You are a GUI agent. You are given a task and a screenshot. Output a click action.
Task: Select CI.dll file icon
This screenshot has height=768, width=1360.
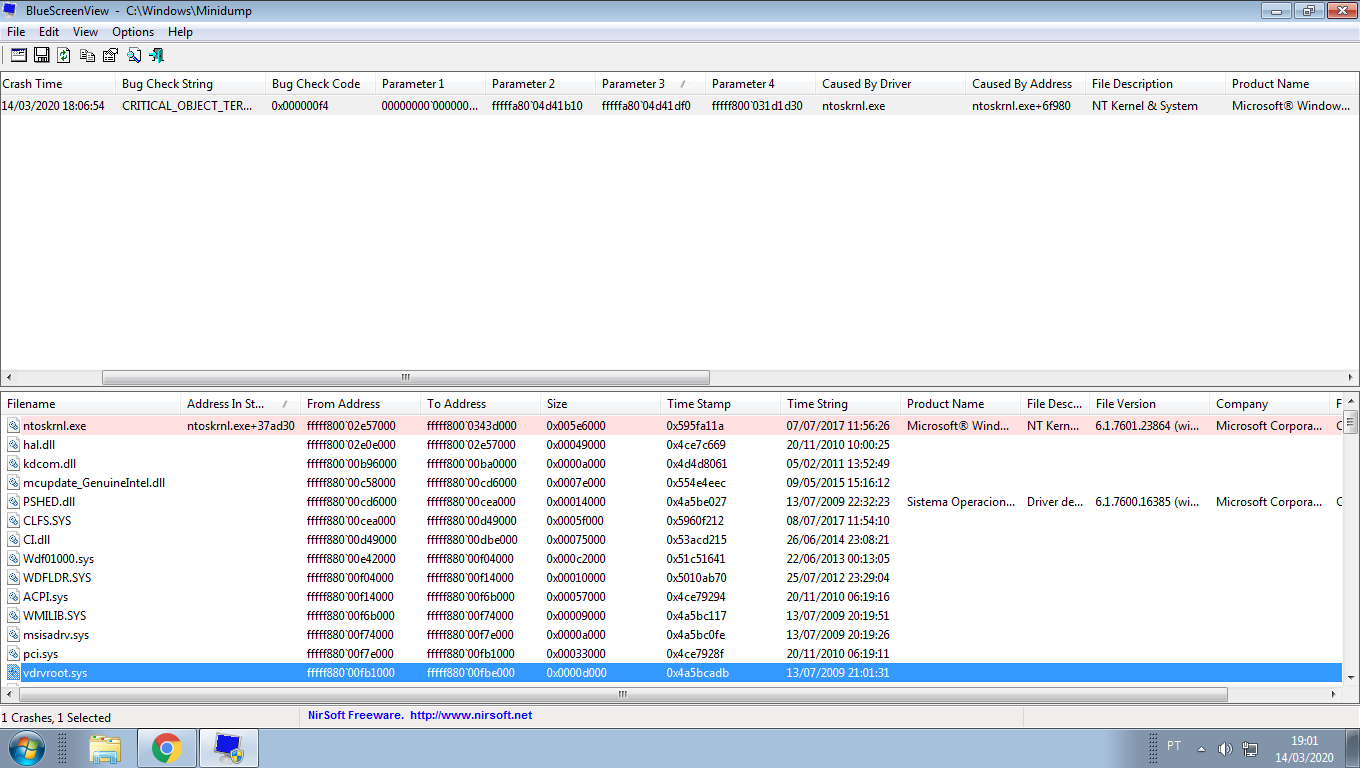point(13,540)
